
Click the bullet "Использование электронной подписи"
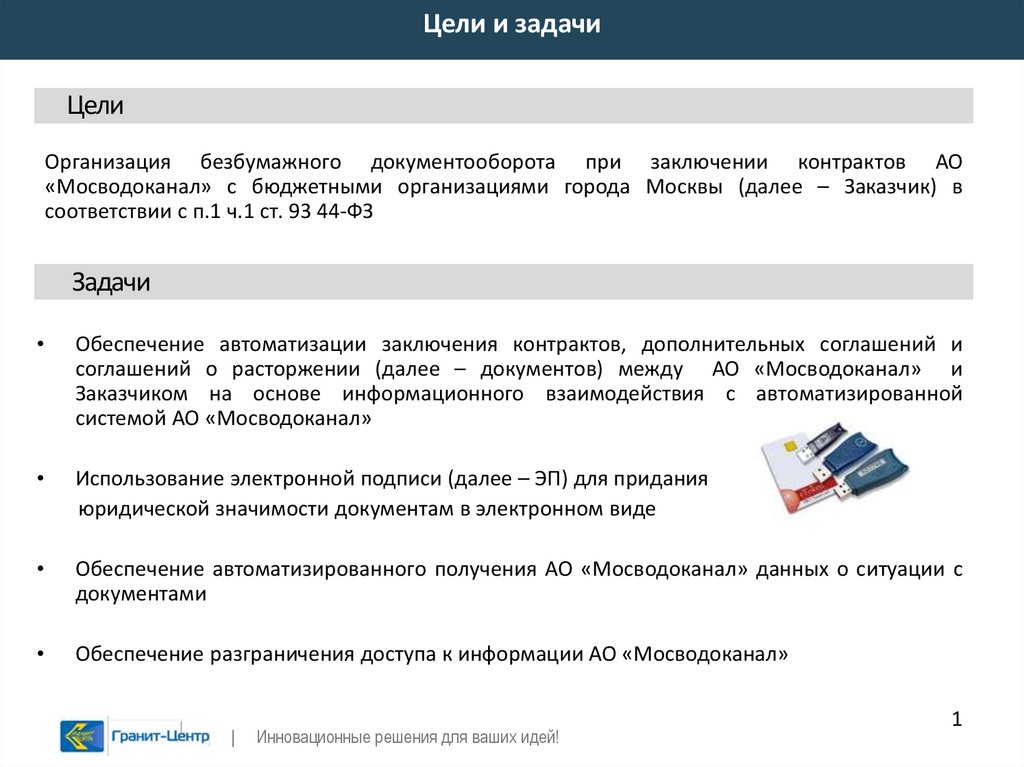tap(392, 493)
